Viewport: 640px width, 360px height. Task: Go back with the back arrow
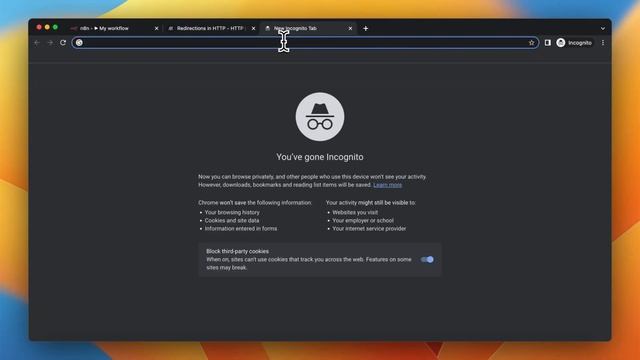coord(37,43)
